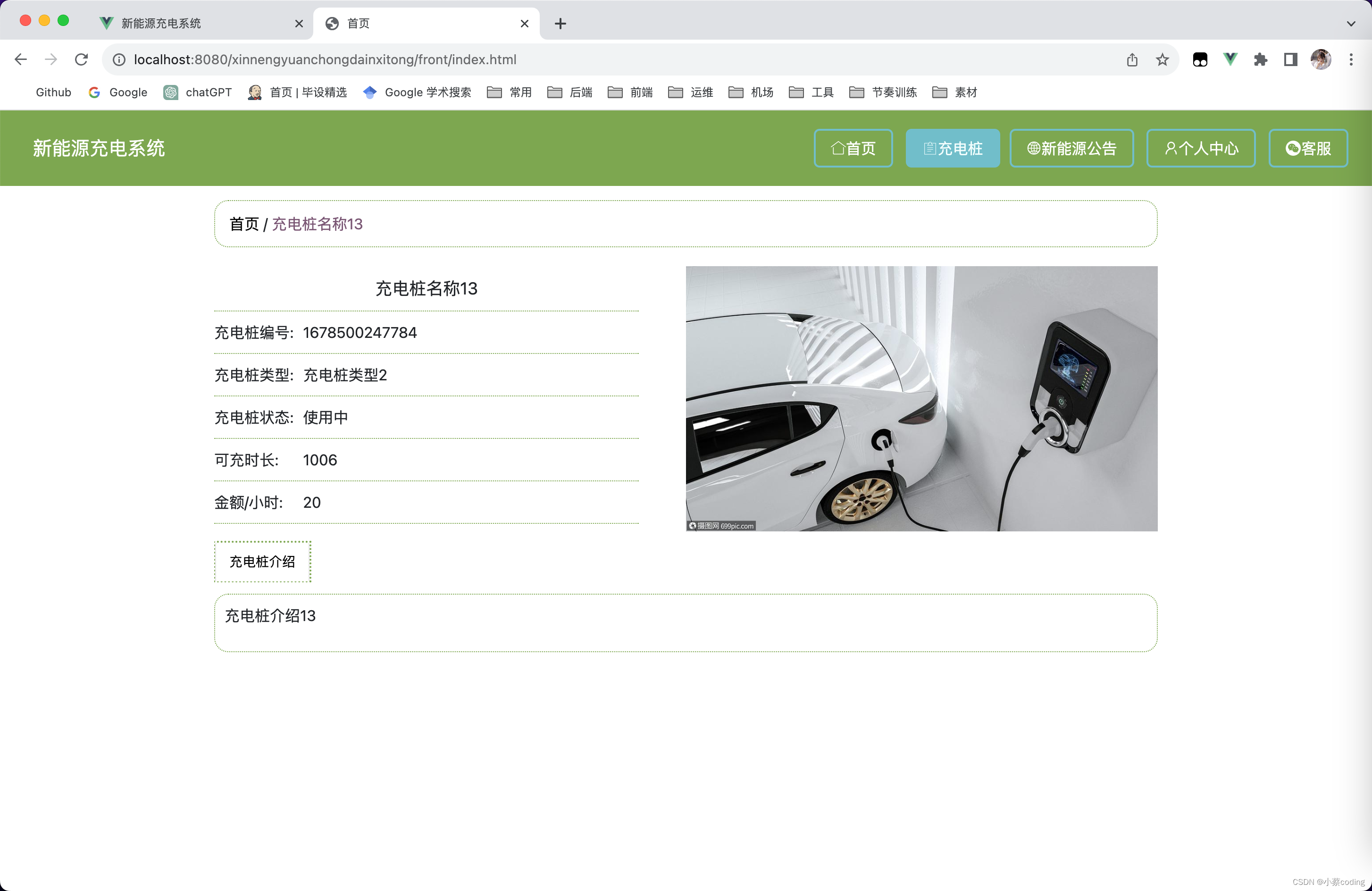
Task: Open the Vue devtools extension icon
Action: coord(1230,59)
